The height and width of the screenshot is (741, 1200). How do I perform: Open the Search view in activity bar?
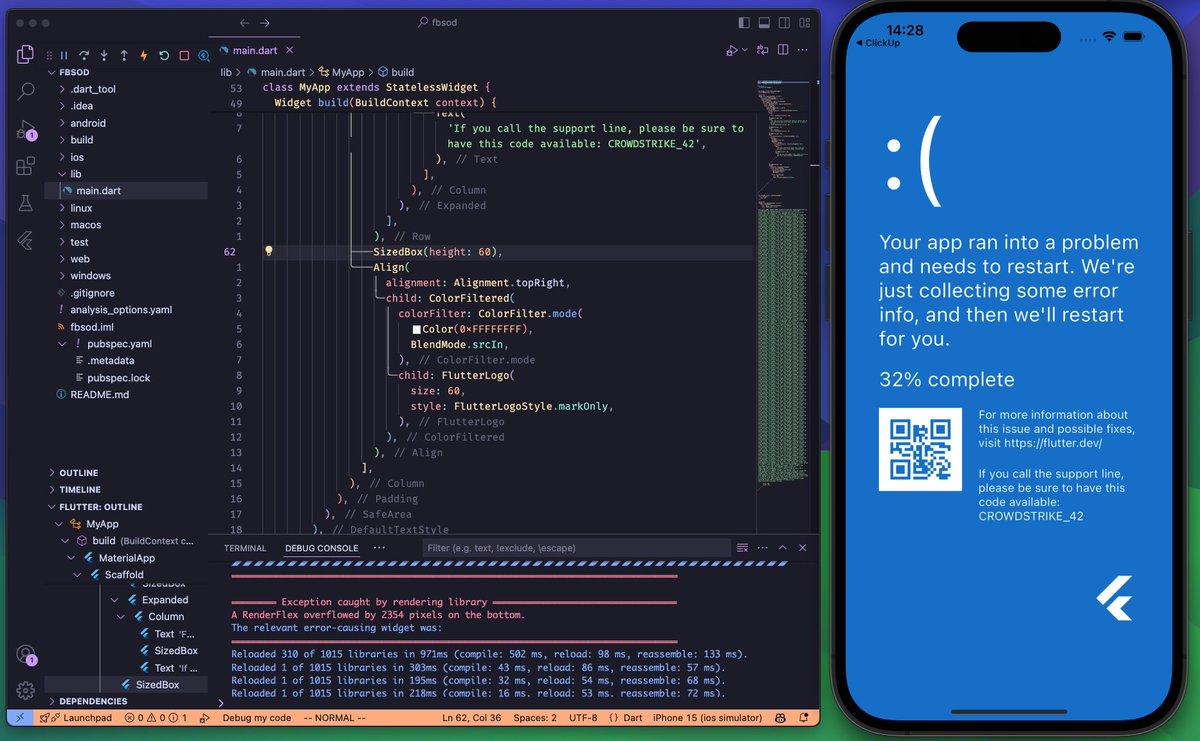[26, 92]
